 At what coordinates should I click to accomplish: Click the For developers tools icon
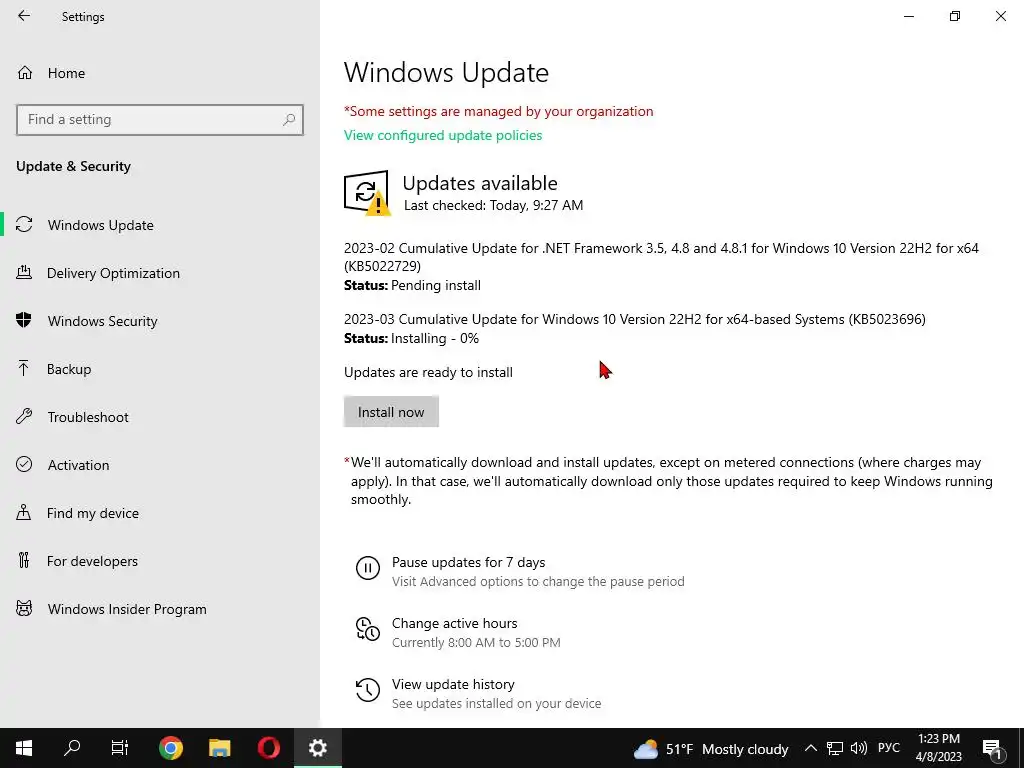[24, 560]
